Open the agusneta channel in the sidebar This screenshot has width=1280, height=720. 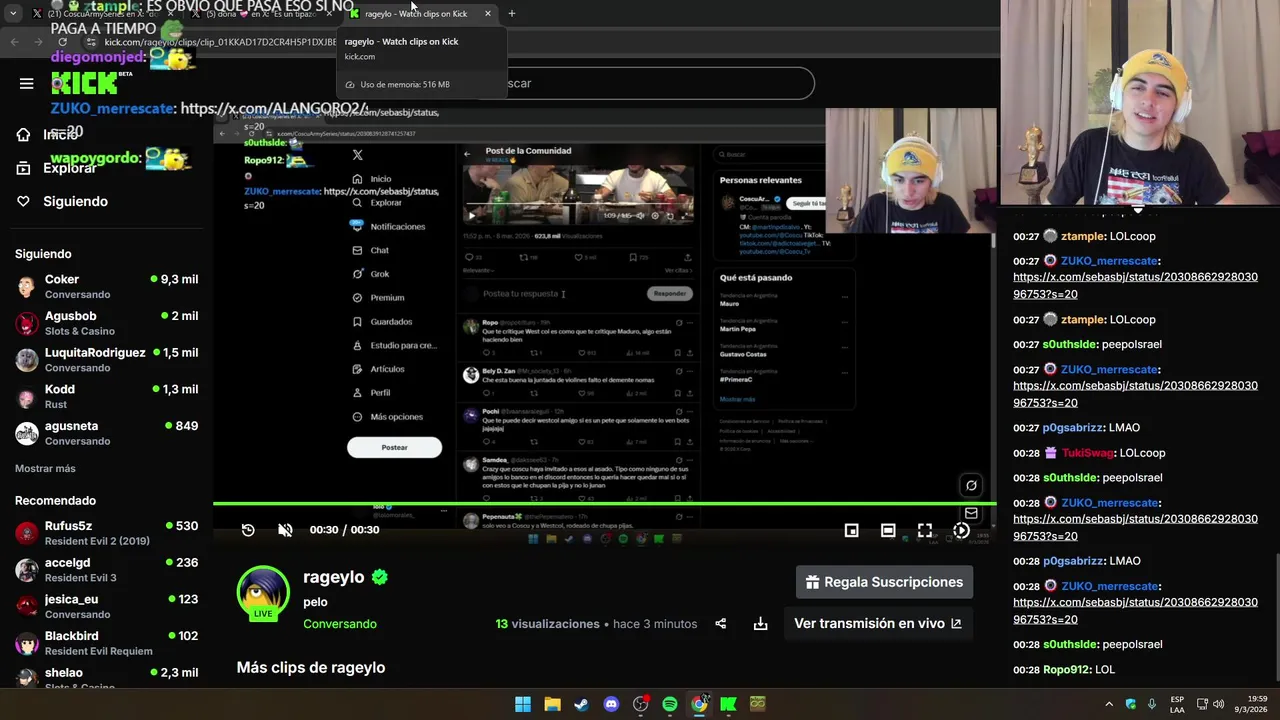point(106,433)
